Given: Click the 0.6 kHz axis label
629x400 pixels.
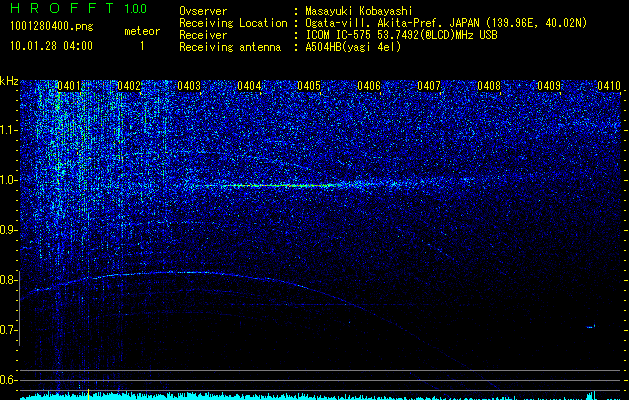Looking at the screenshot, I should (x=8, y=380).
